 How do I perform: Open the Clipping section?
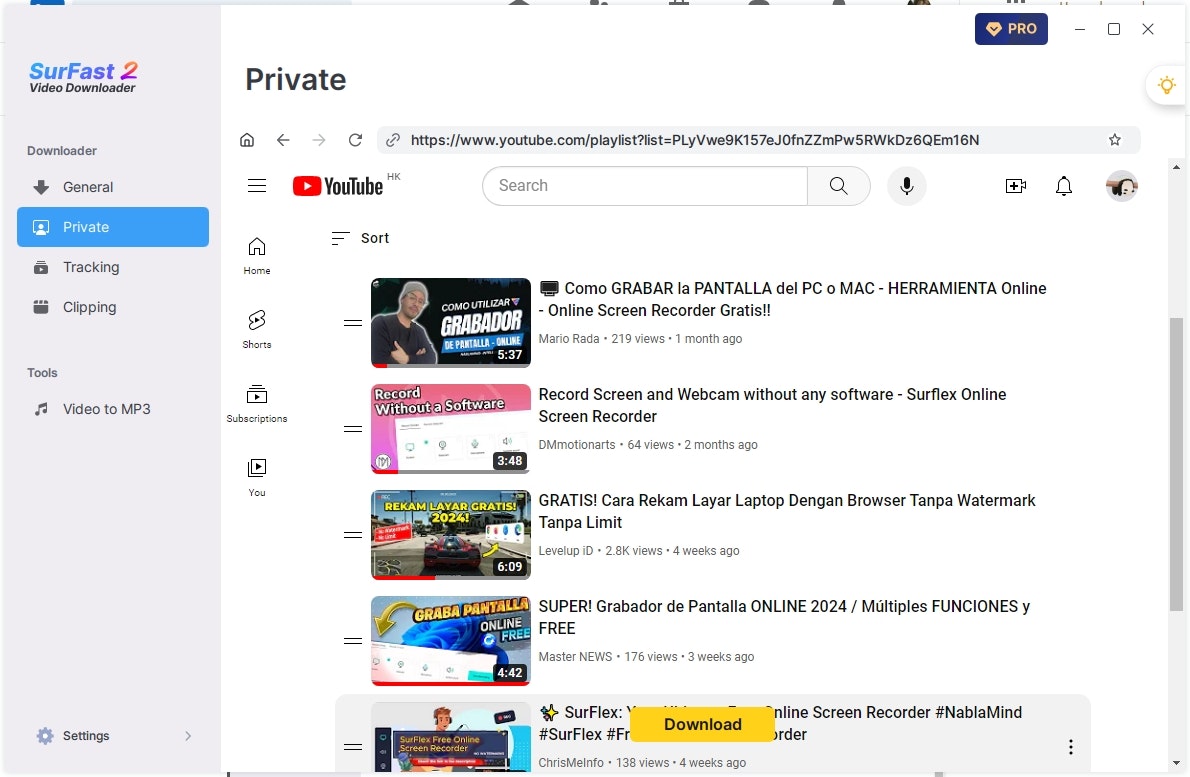coord(112,307)
